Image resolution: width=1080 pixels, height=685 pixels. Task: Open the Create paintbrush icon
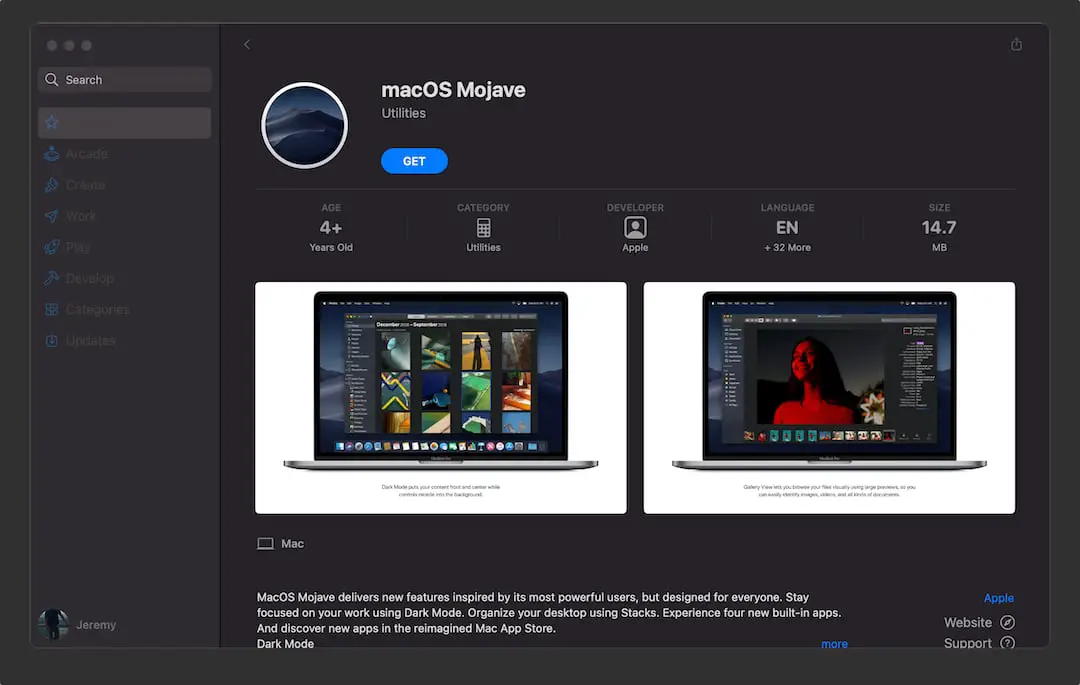click(x=52, y=185)
